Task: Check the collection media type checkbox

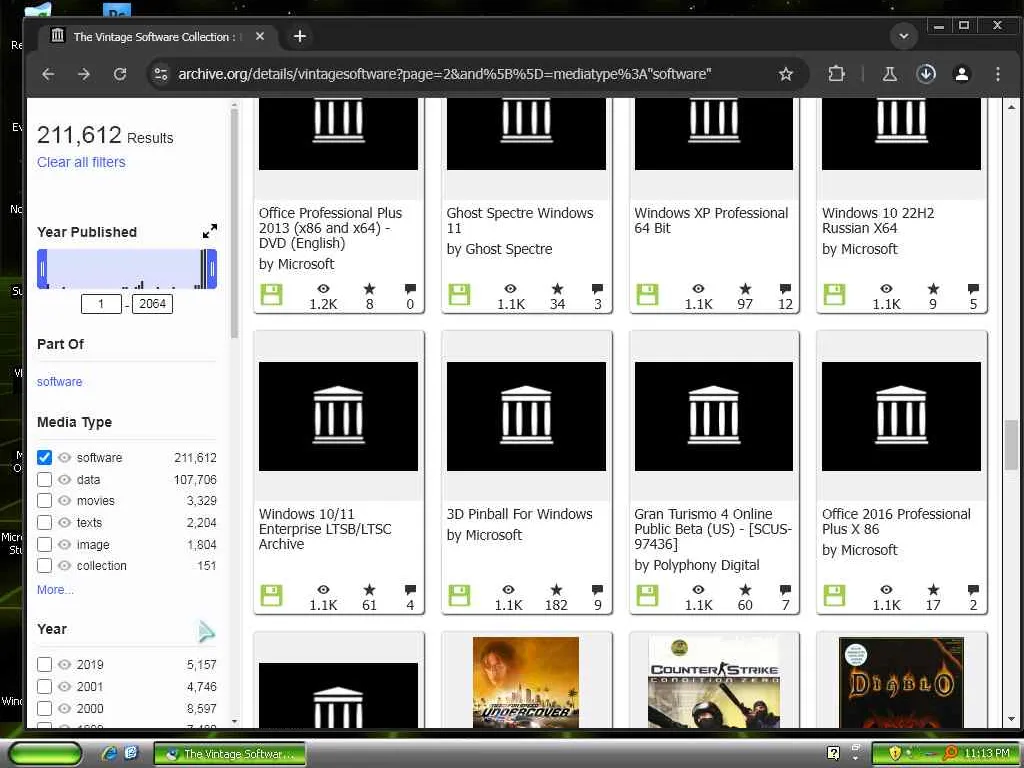Action: pos(44,566)
